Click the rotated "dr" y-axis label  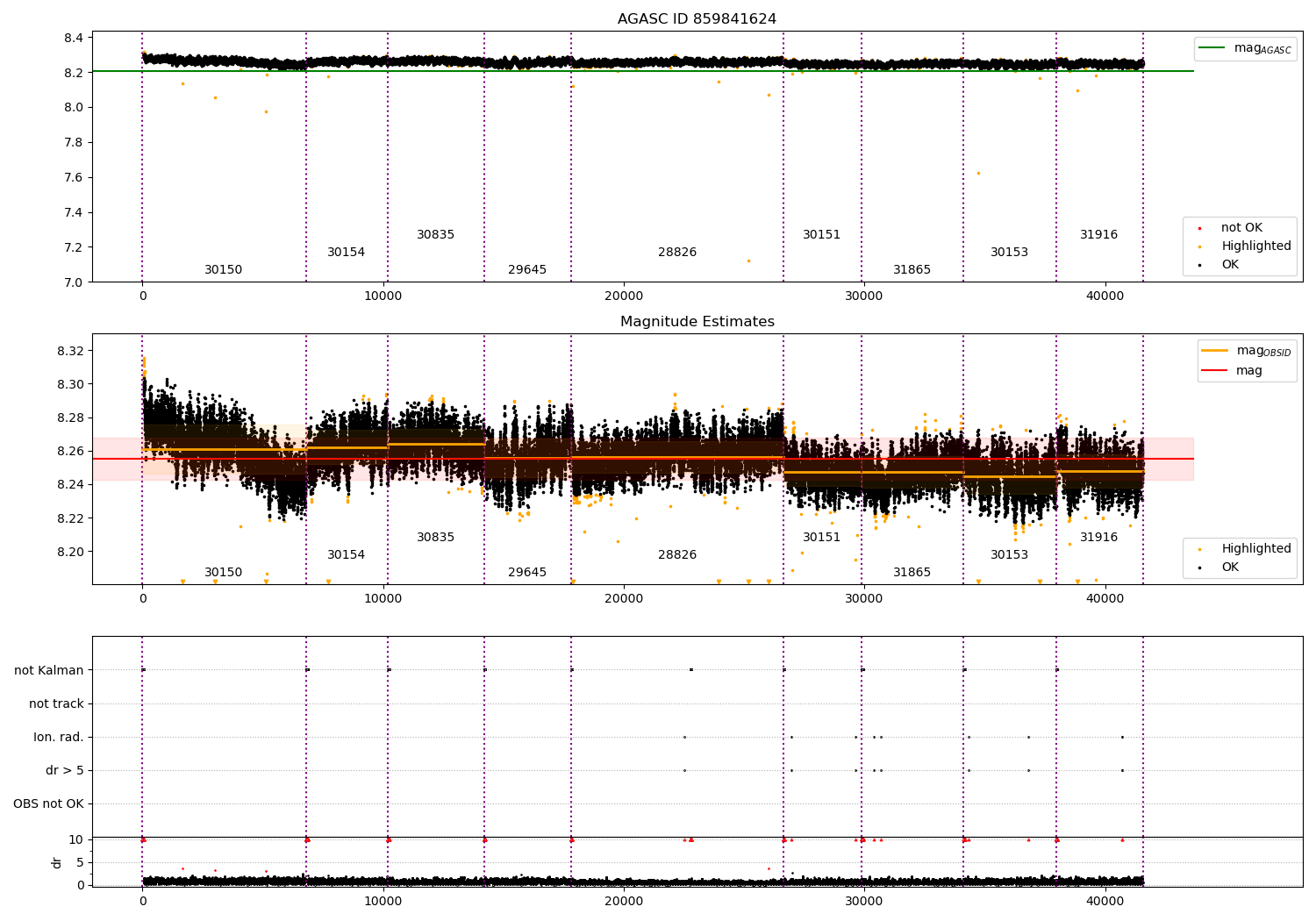click(57, 862)
